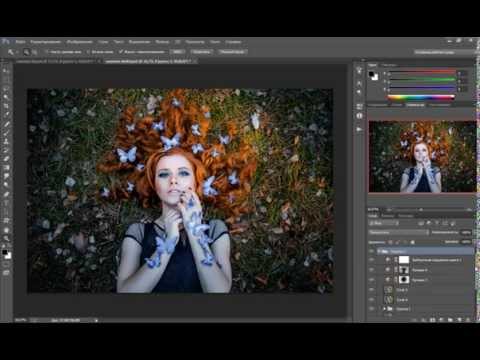Select the Blur tool
The image size is (480, 360).
pos(6,176)
